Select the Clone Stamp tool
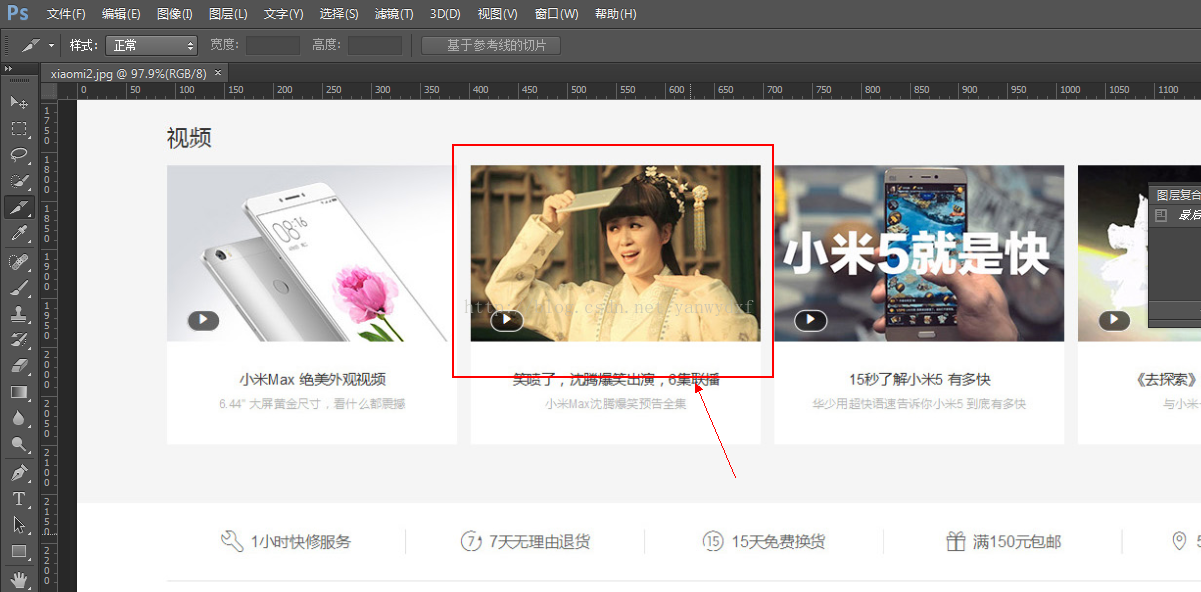Viewport: 1201px width, 592px height. click(x=19, y=313)
